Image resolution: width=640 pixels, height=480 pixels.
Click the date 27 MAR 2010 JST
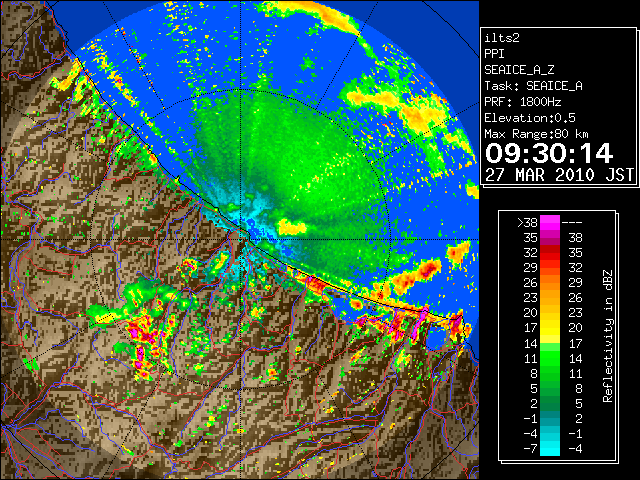pos(559,175)
